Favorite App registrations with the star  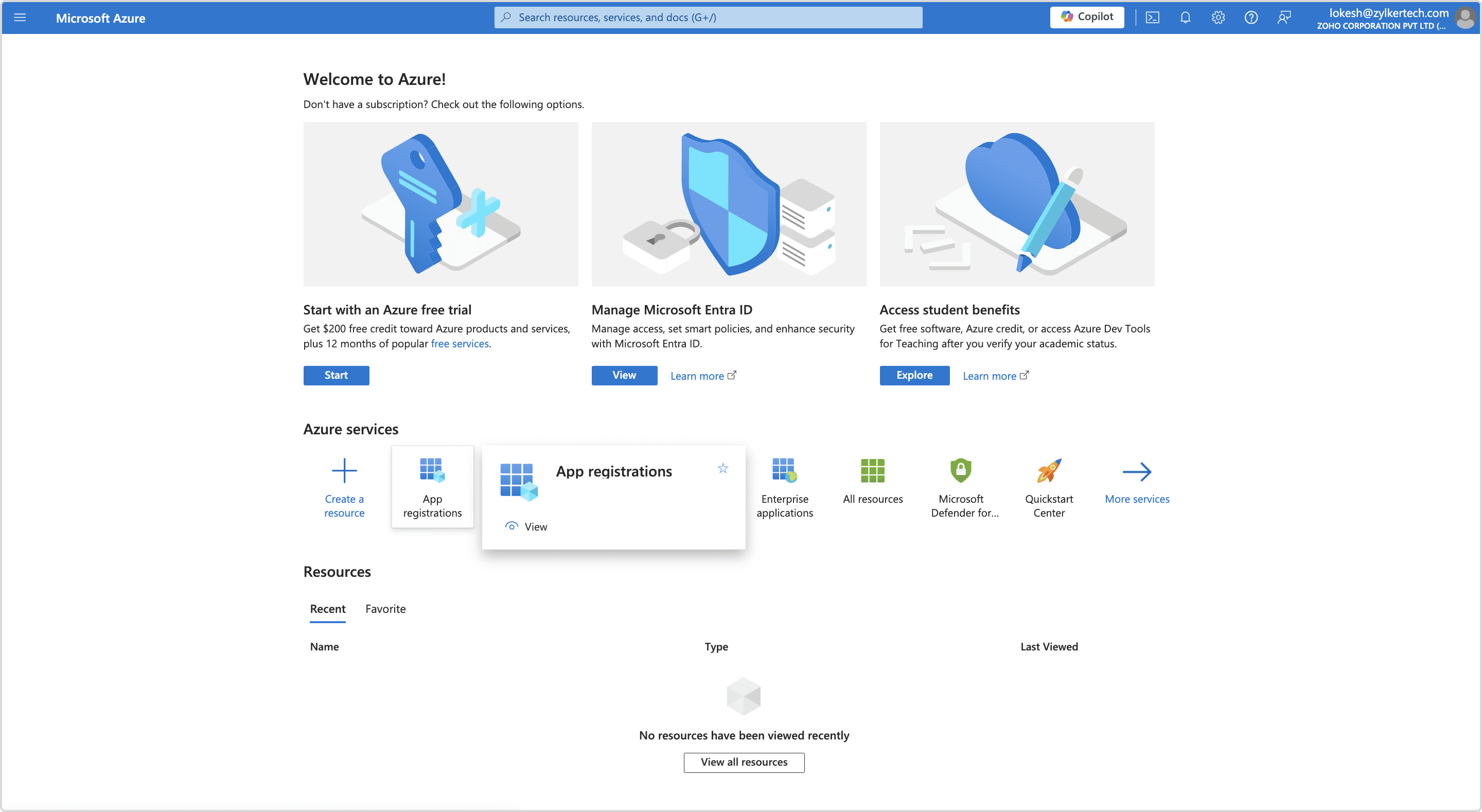tap(722, 468)
